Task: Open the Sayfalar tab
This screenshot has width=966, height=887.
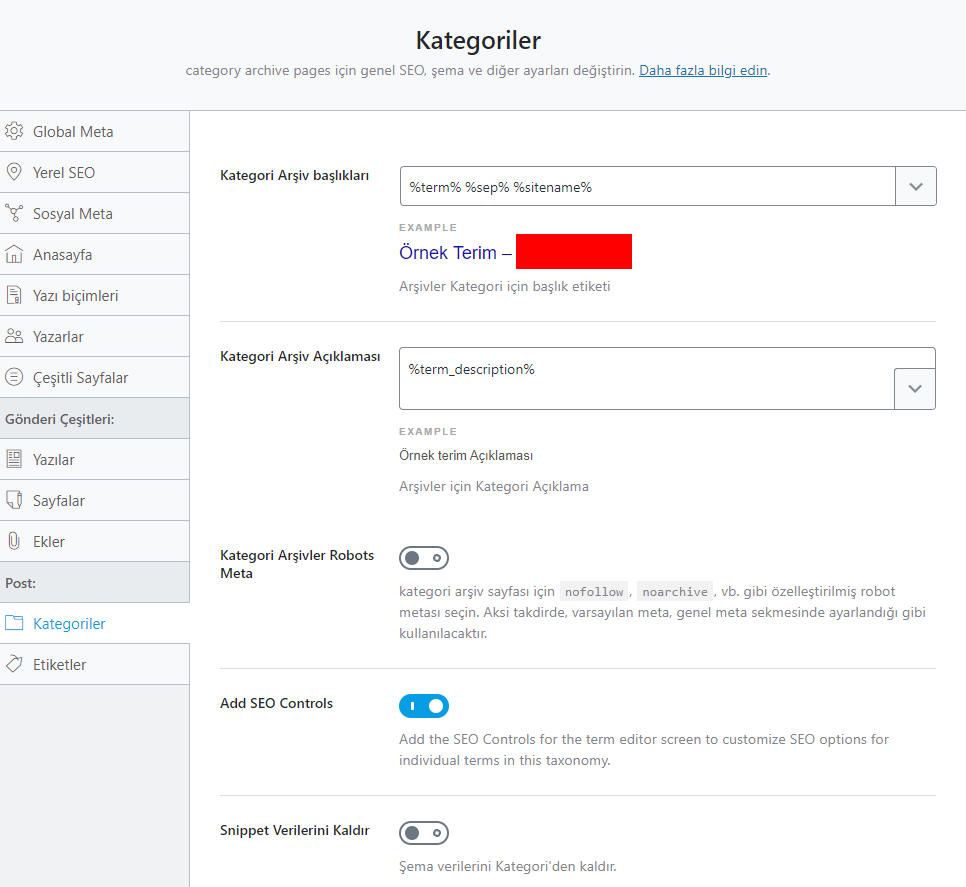Action: [x=95, y=500]
